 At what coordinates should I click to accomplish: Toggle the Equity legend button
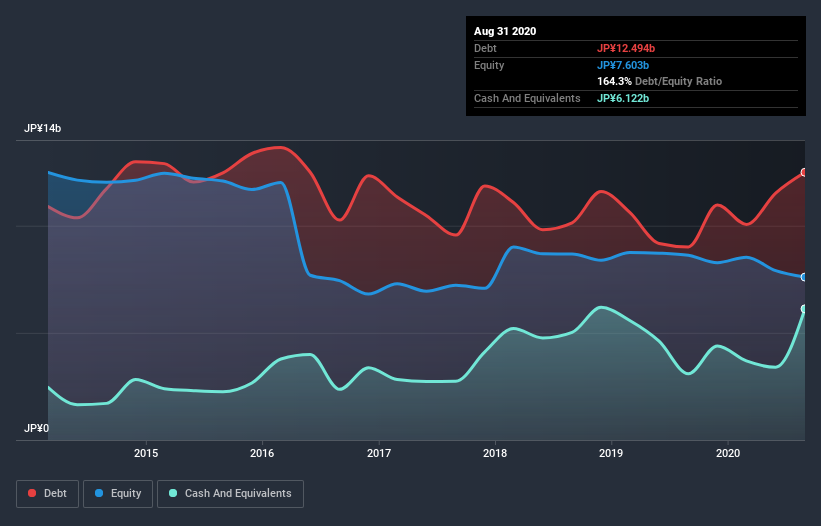[118, 494]
